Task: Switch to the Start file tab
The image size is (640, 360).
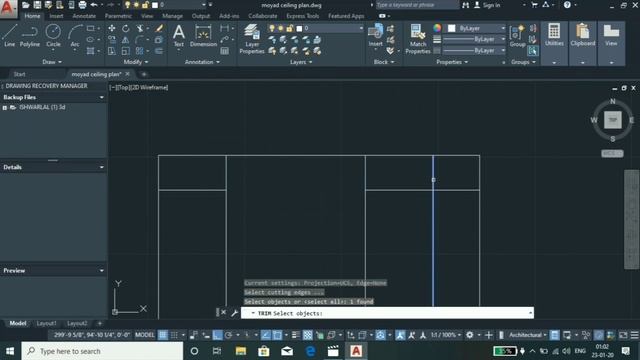Action: click(x=19, y=74)
